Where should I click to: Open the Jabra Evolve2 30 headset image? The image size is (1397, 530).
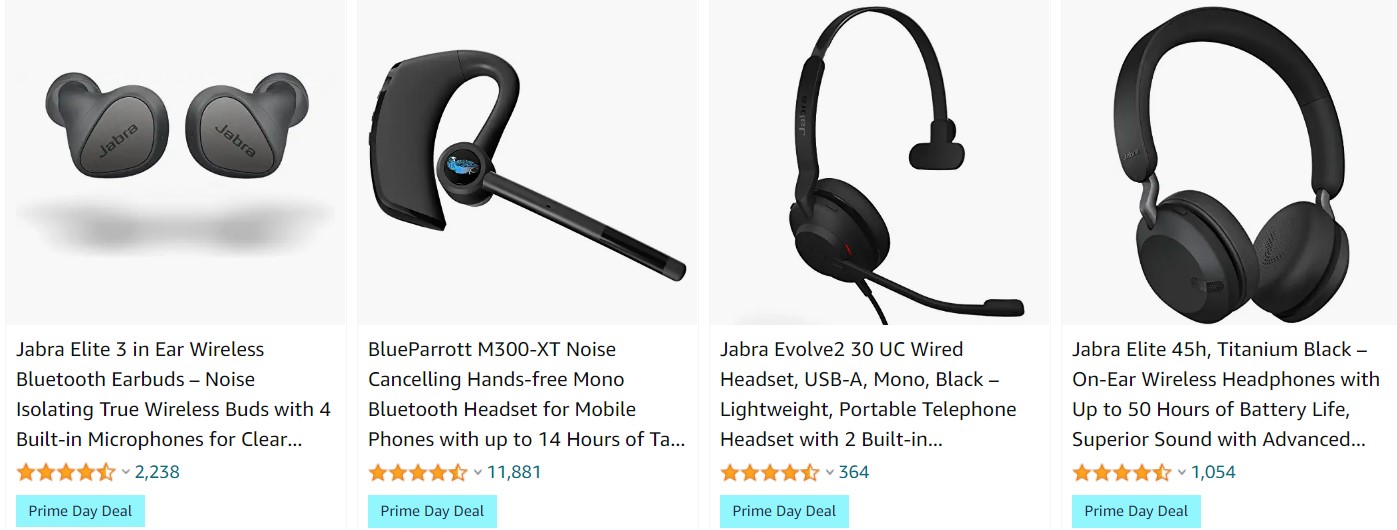point(880,162)
